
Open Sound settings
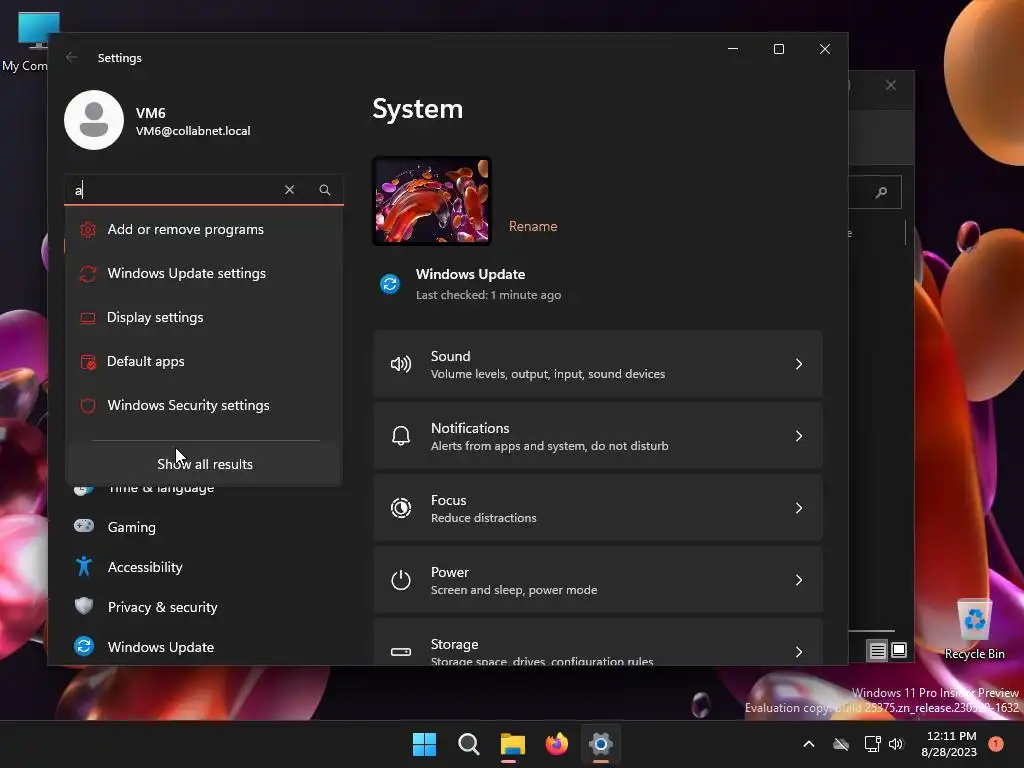tap(598, 364)
